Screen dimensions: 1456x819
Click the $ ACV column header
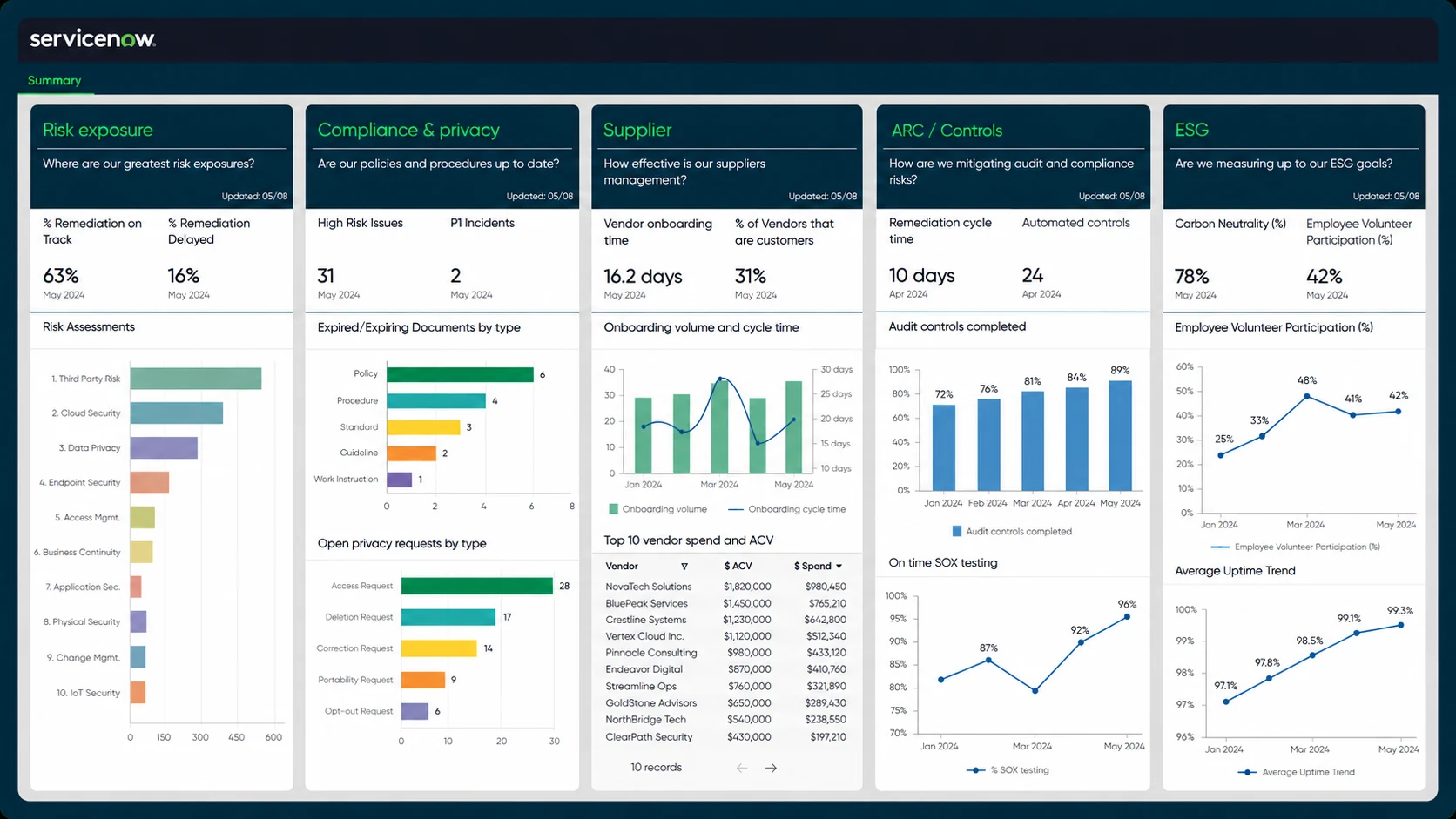pos(738,567)
